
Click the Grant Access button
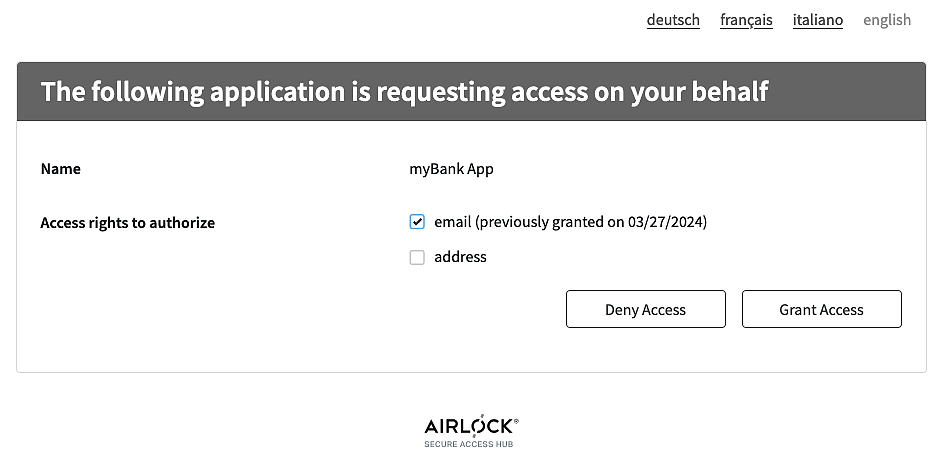[x=821, y=310]
